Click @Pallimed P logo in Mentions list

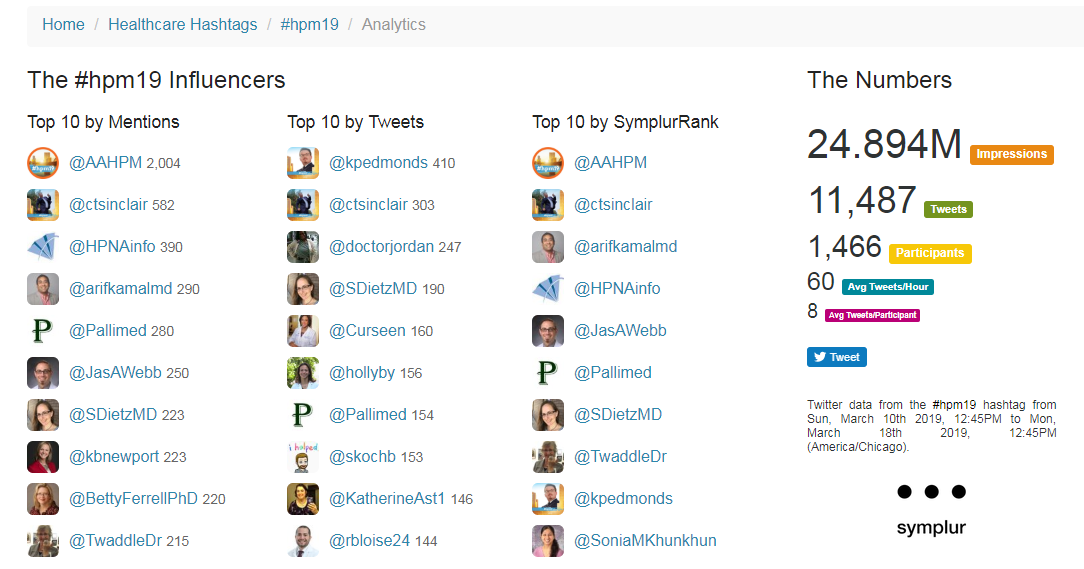(x=43, y=331)
